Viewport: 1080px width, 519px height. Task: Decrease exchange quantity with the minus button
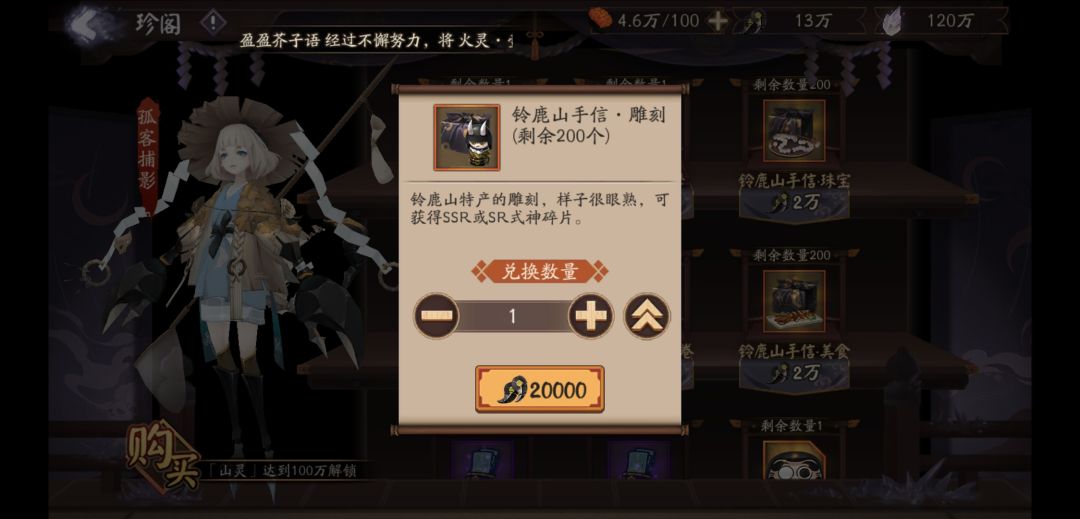coord(437,316)
